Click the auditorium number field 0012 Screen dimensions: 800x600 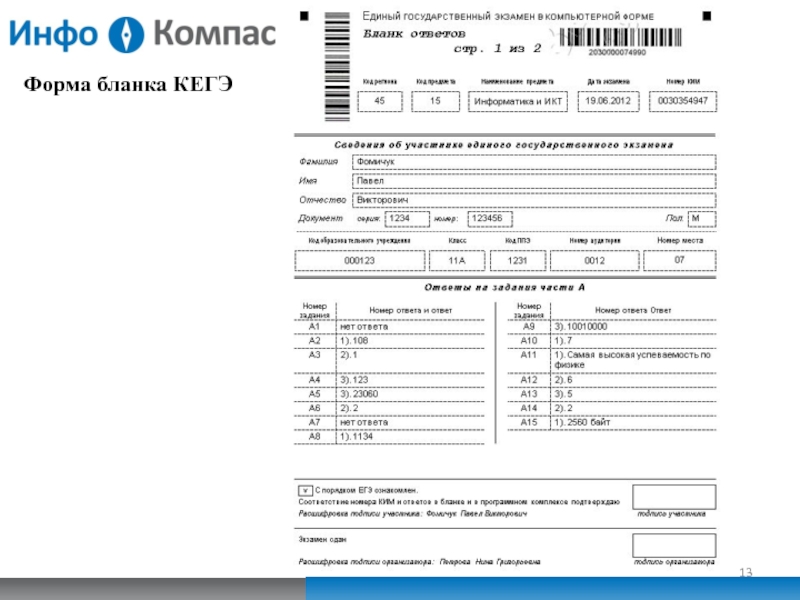click(594, 261)
